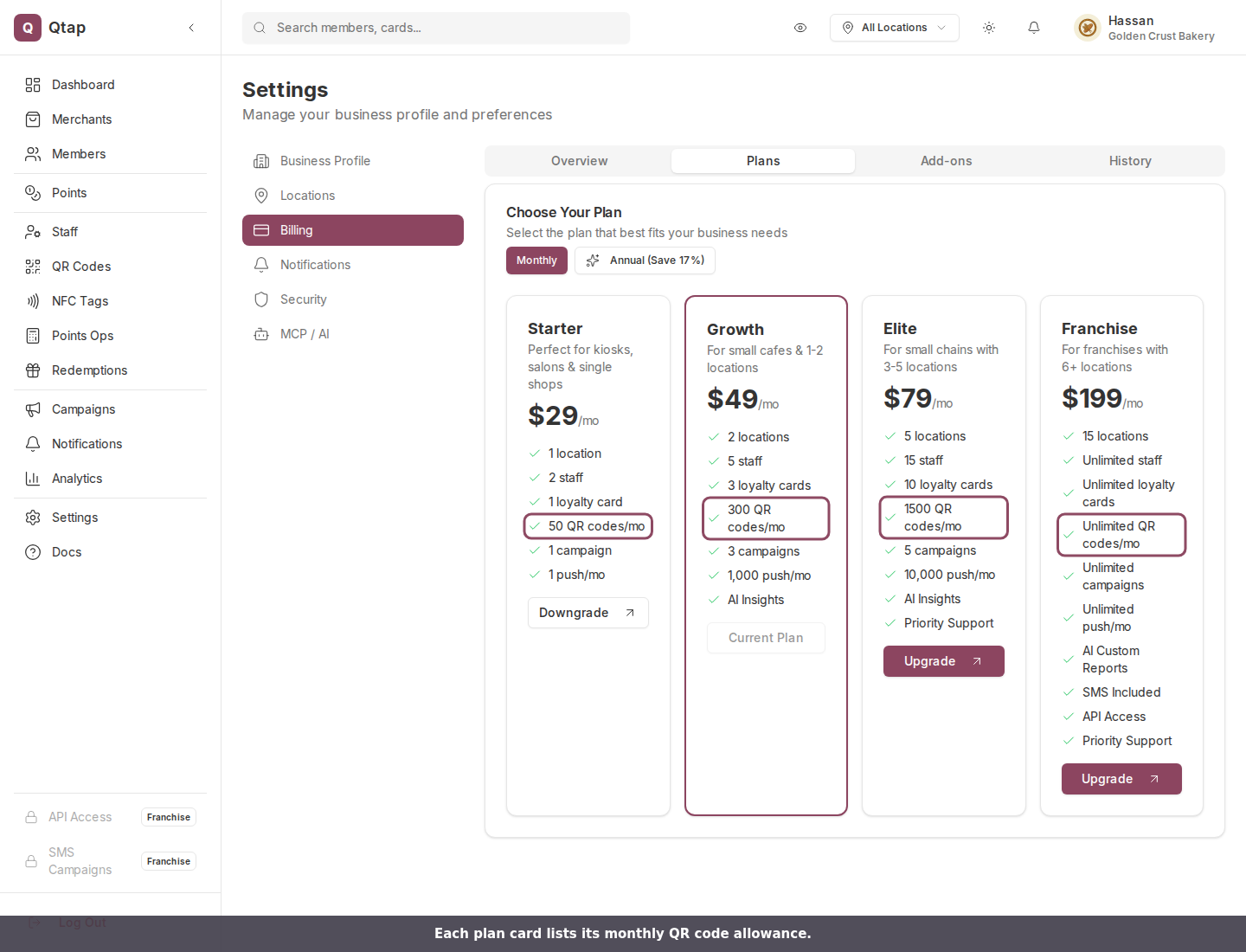Go to the History tab

pyautogui.click(x=1130, y=161)
